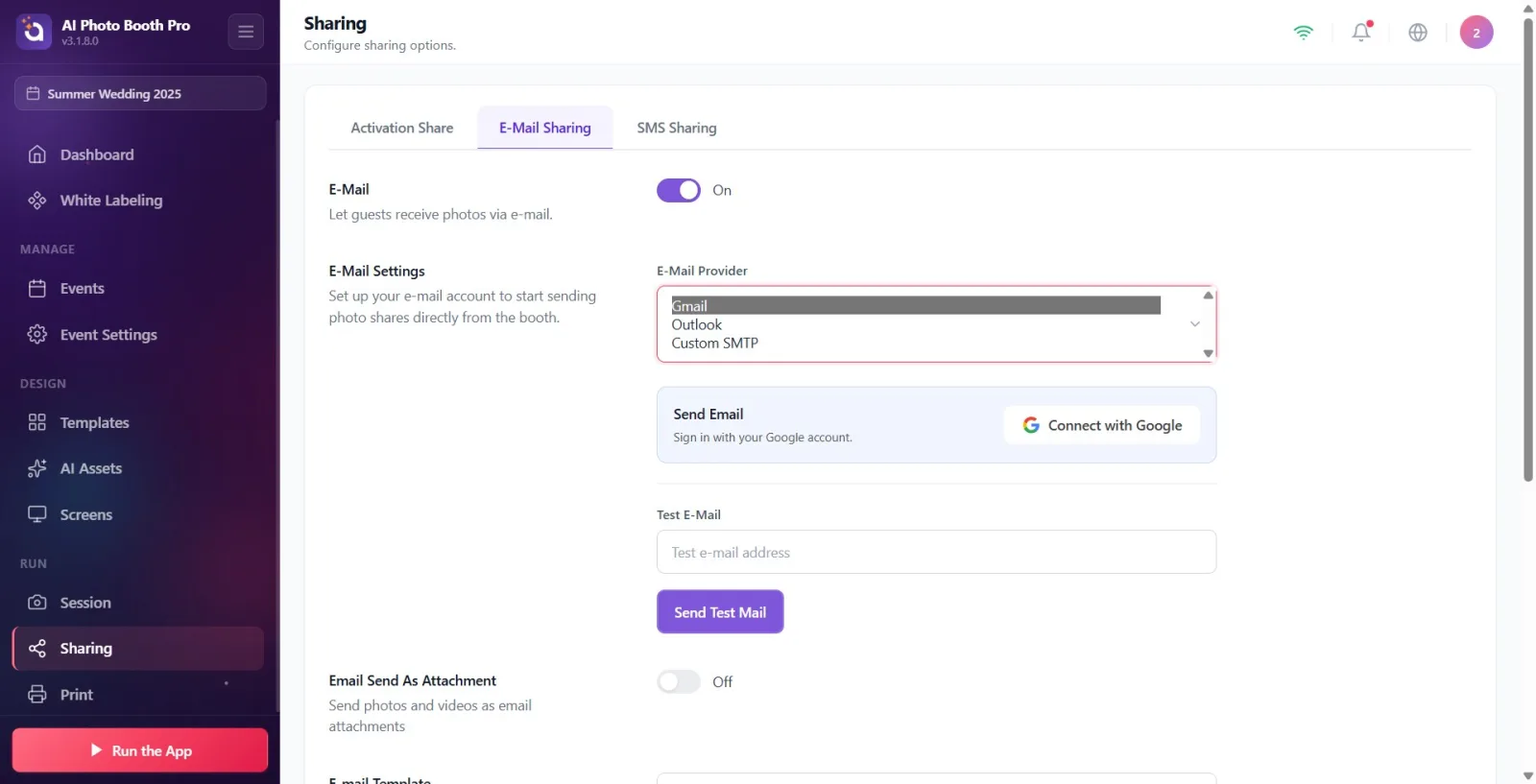This screenshot has height=784, width=1536.
Task: Select Outlook in the E-Mail Provider list
Action: point(916,324)
